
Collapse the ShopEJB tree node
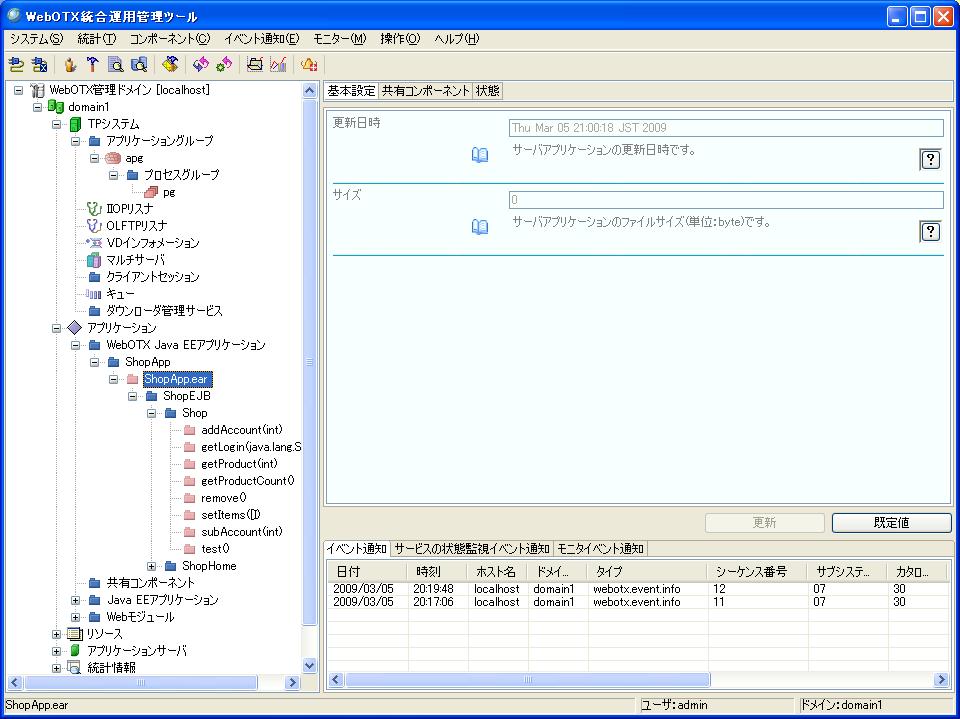pos(133,396)
